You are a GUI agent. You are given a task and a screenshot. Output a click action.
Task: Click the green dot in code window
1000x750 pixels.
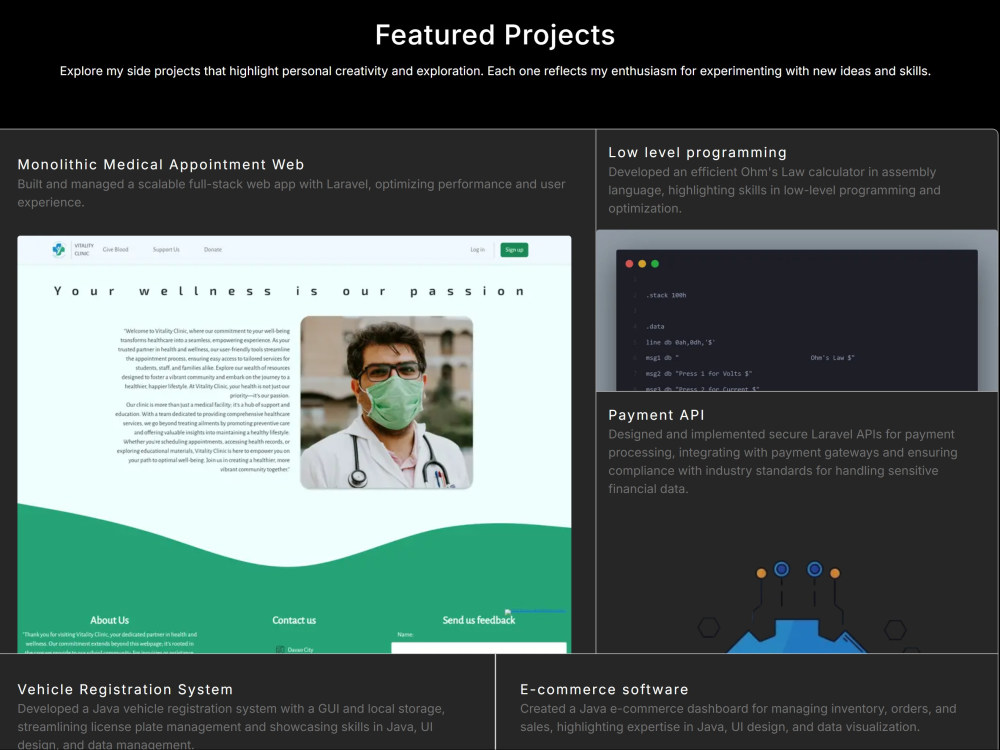coord(655,263)
